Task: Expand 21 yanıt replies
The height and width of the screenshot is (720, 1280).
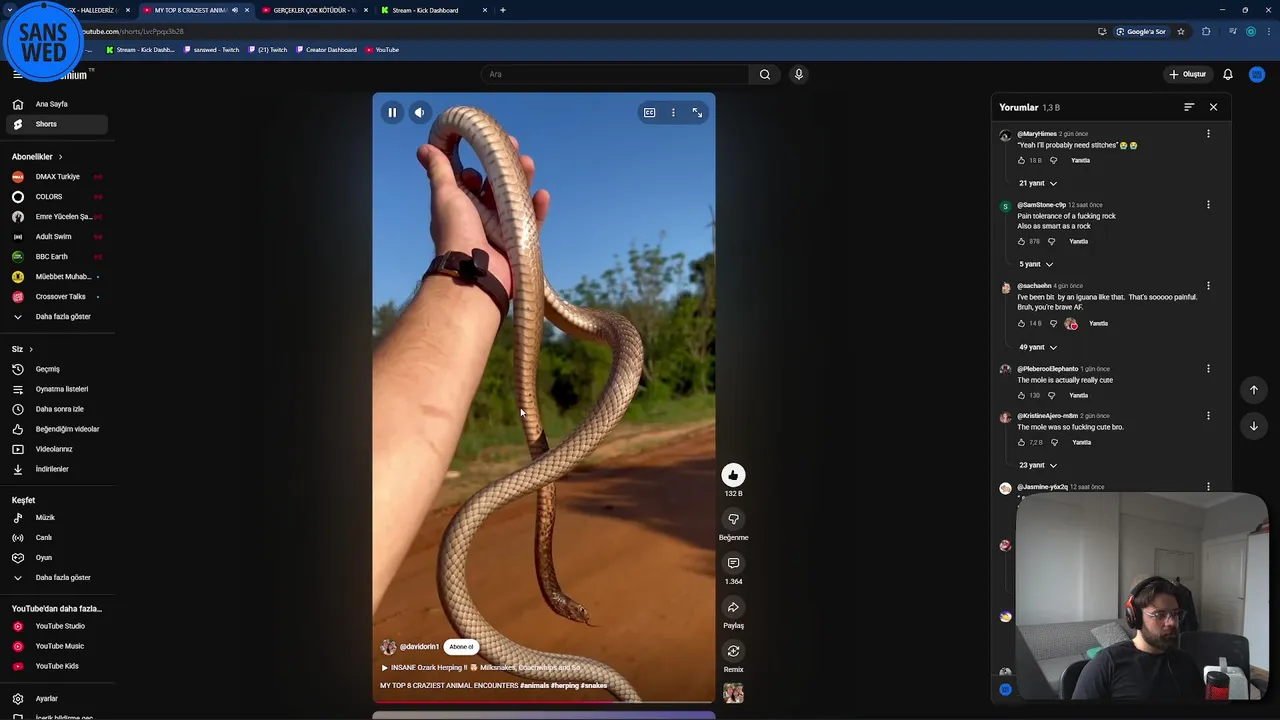Action: pyautogui.click(x=1038, y=183)
